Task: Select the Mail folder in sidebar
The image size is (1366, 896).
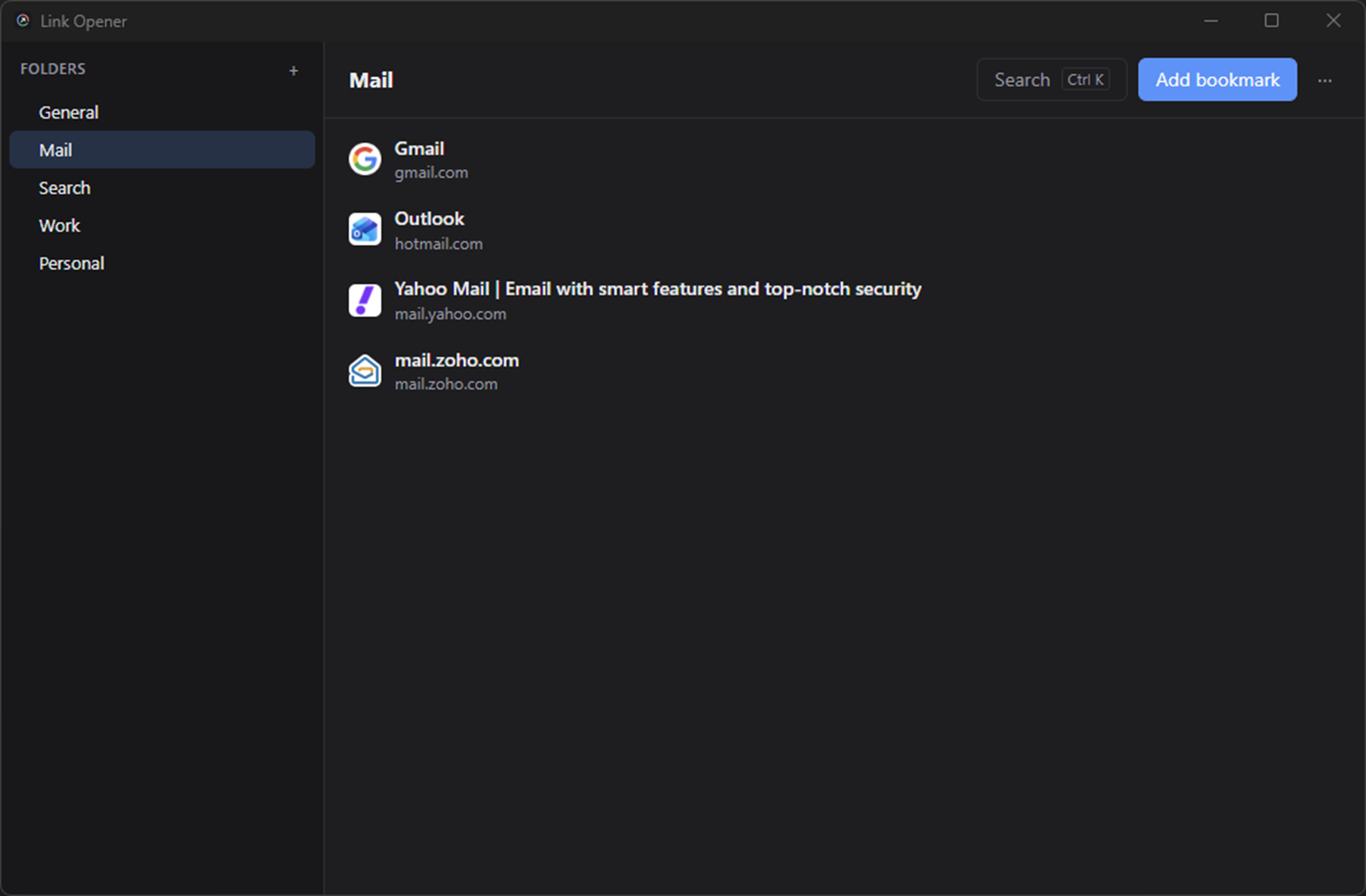Action: [162, 150]
